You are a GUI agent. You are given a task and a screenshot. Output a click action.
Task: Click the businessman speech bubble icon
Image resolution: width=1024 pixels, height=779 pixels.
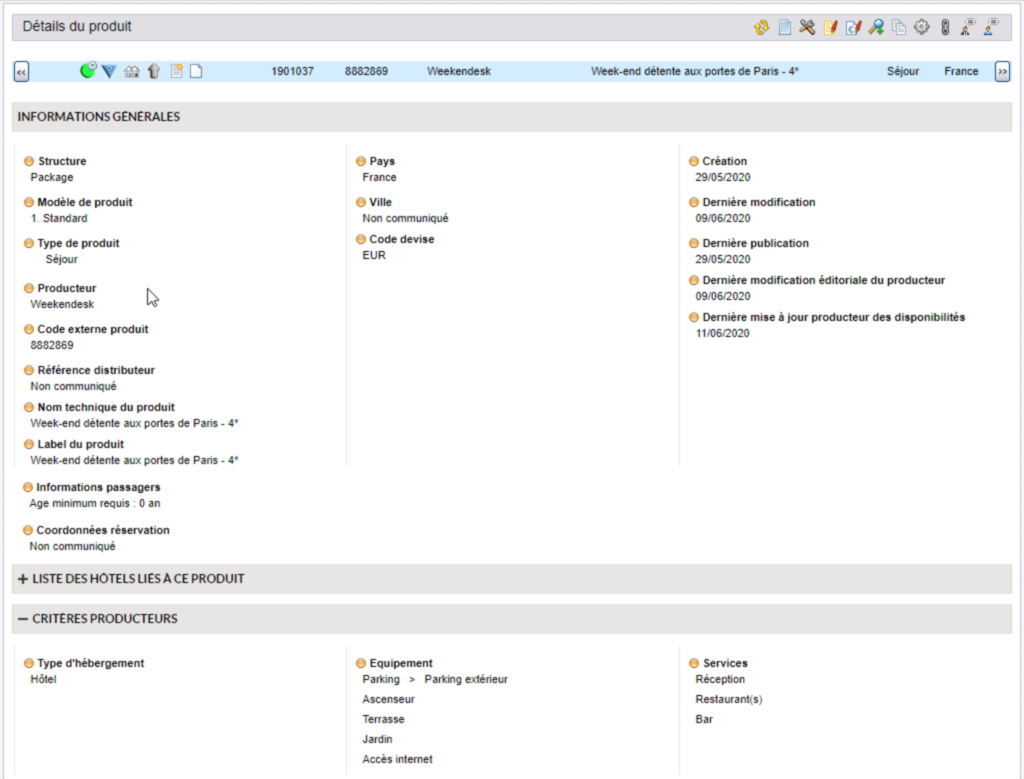pyautogui.click(x=968, y=27)
